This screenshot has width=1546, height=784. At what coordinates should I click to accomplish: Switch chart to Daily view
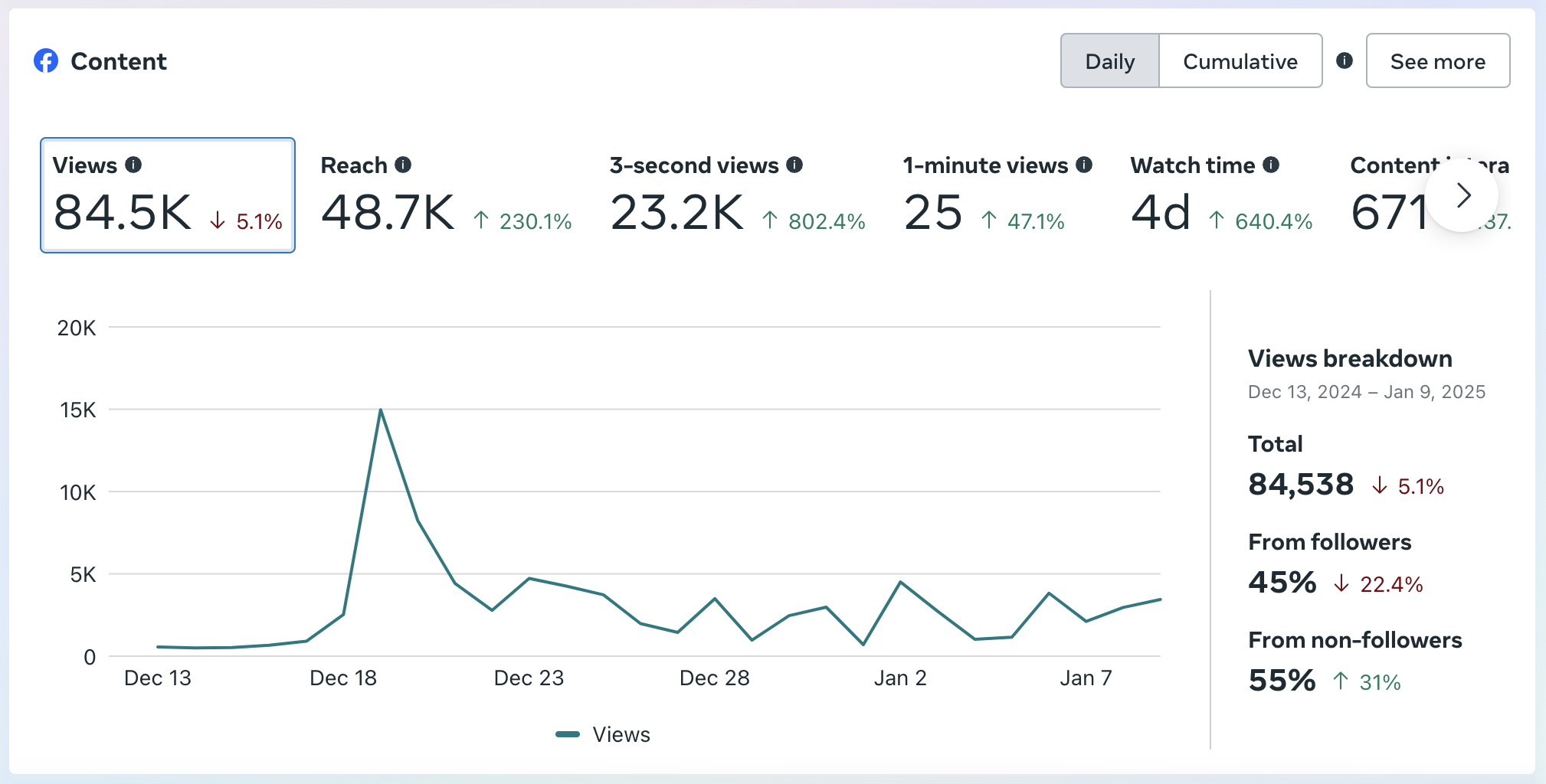coord(1110,60)
